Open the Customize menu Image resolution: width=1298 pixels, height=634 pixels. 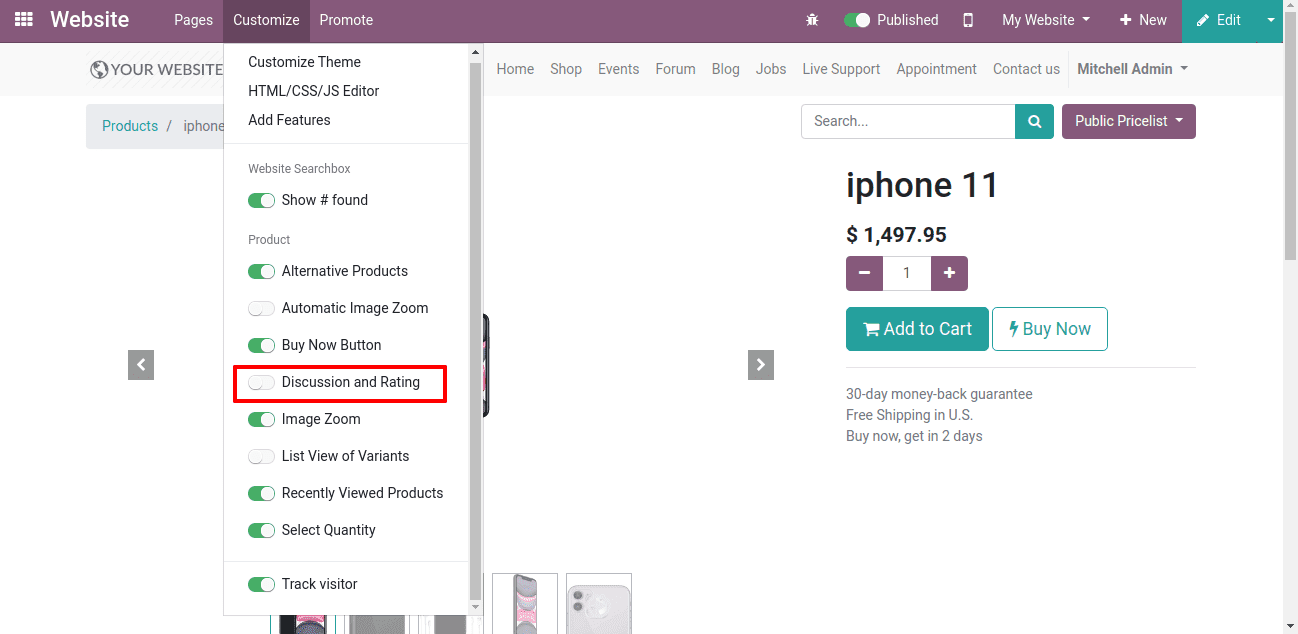pos(266,20)
